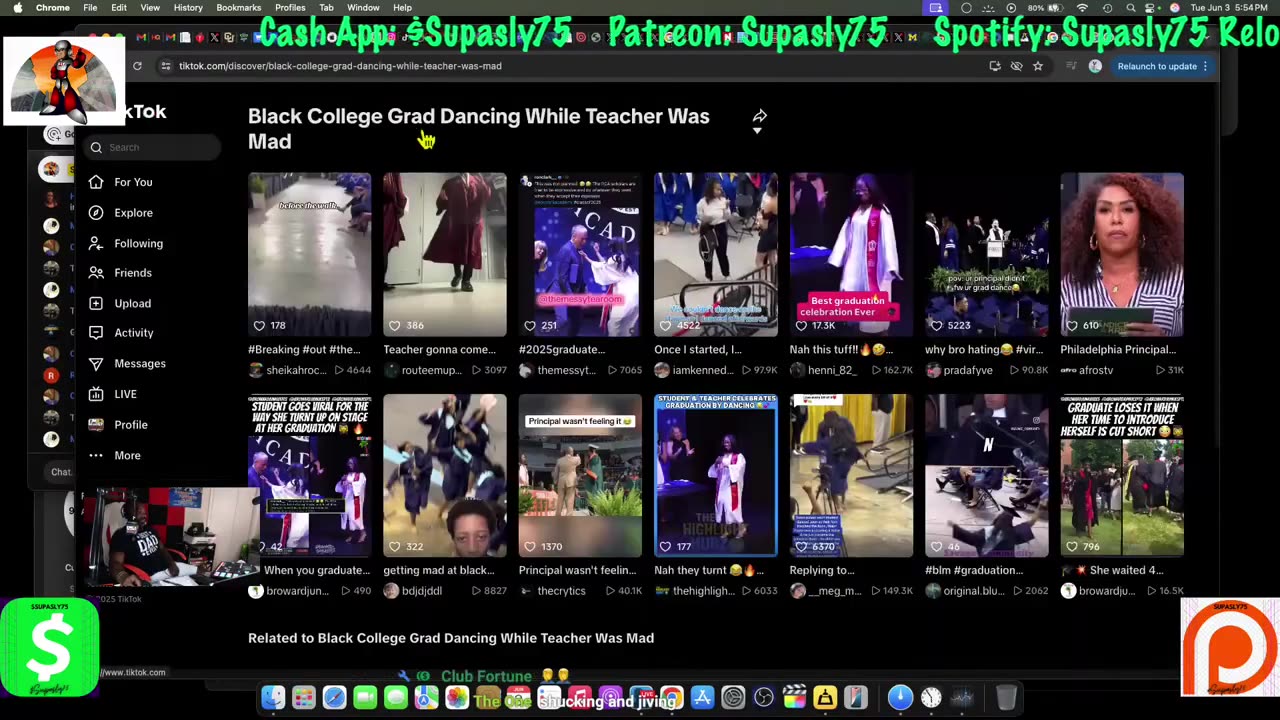Click the 'Nah this tuff!!' video caption
The image size is (1280, 720).
(843, 350)
